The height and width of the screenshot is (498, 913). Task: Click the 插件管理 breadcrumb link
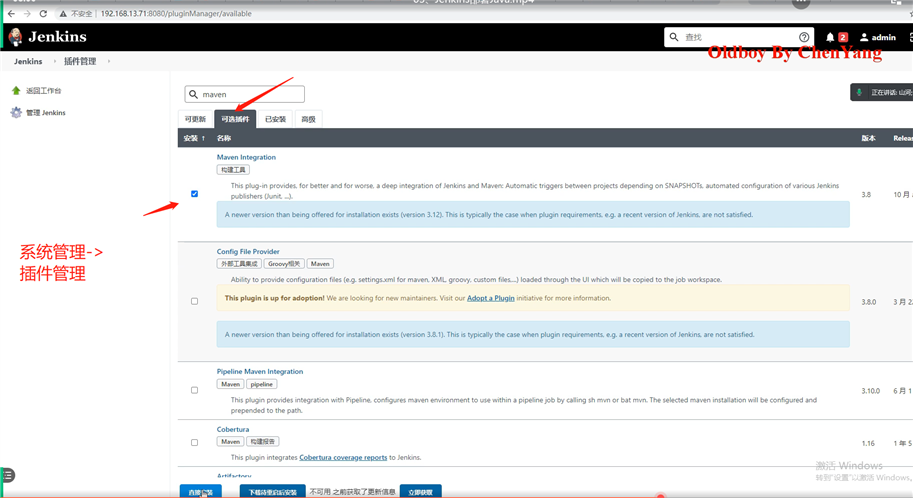(80, 61)
